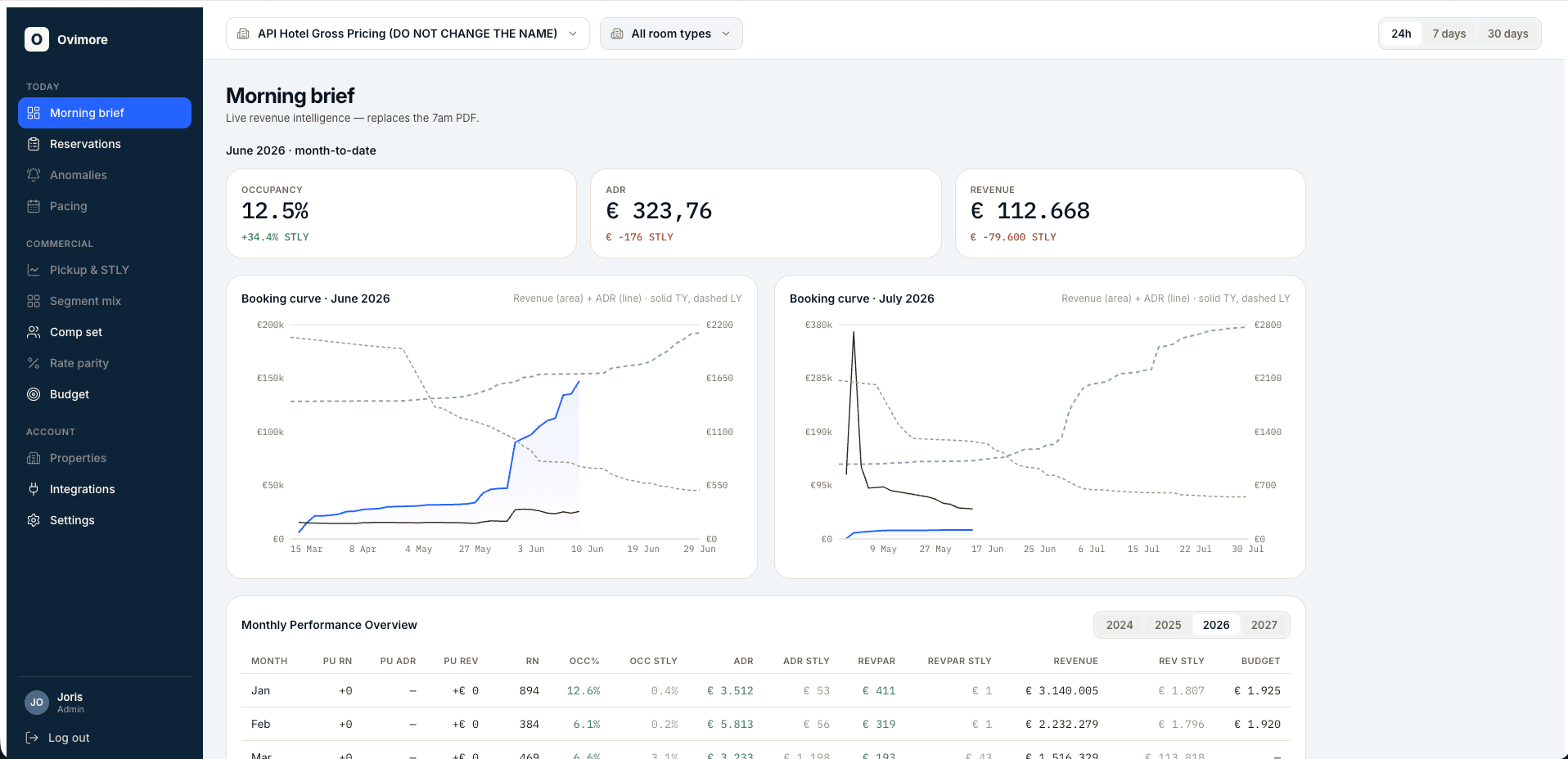Select year 2026 in Monthly Performance

tap(1216, 625)
